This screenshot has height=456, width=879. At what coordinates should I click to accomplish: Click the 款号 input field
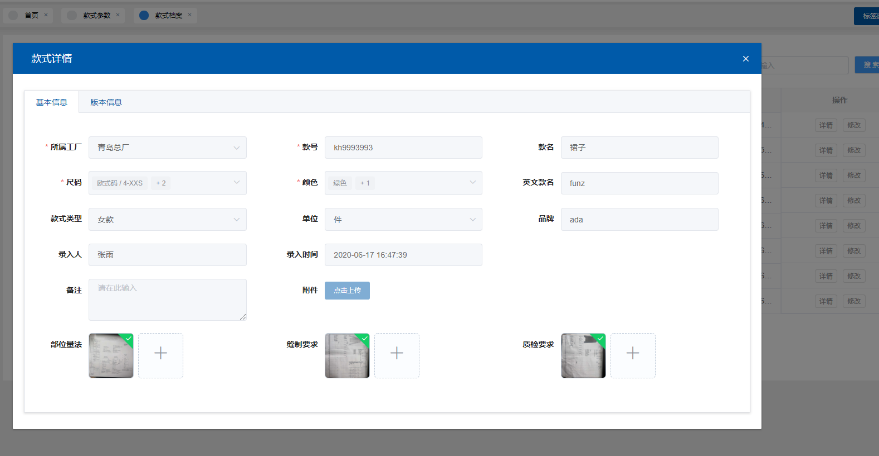(403, 147)
